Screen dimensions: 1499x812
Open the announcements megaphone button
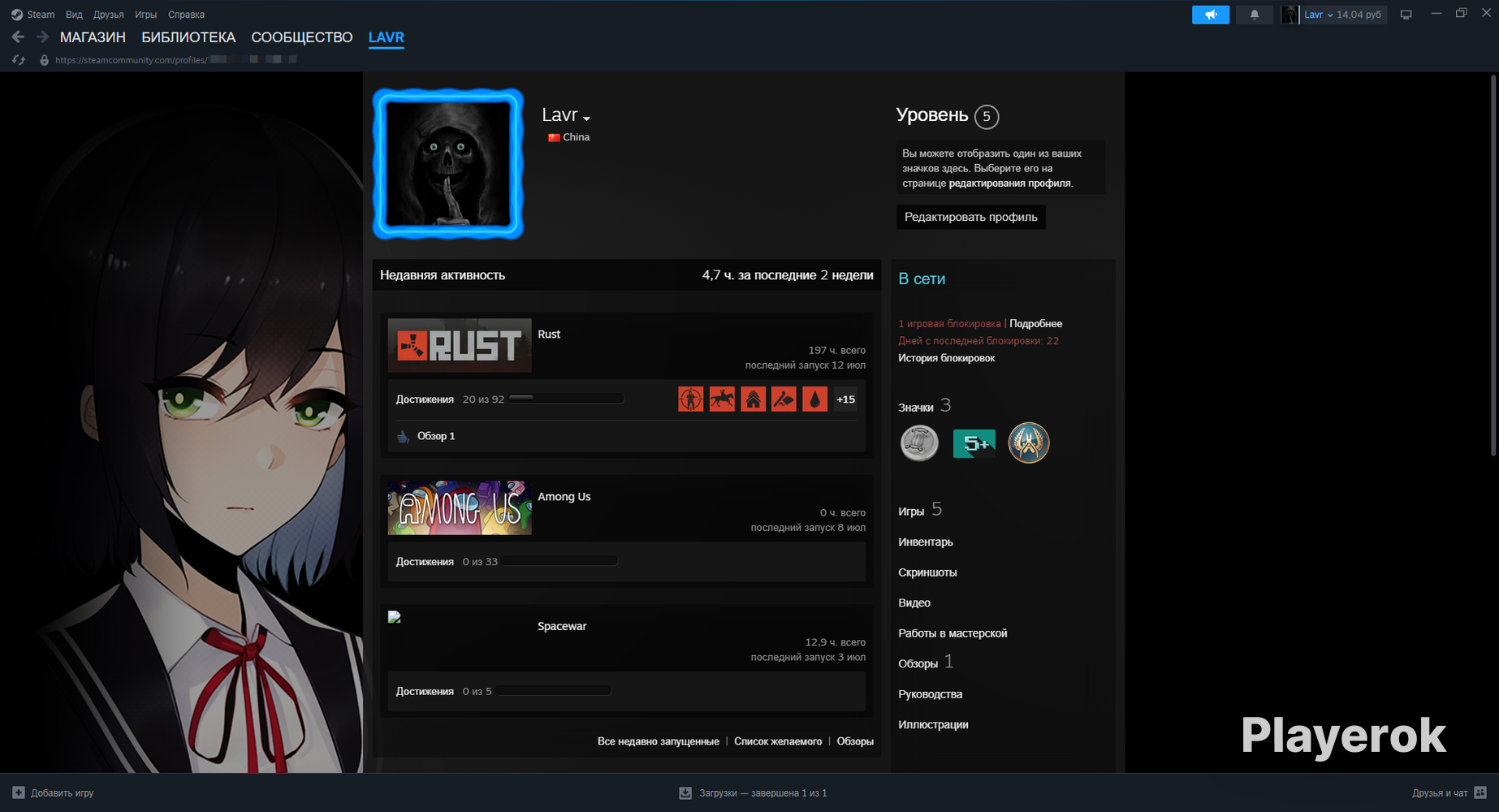(x=1211, y=15)
